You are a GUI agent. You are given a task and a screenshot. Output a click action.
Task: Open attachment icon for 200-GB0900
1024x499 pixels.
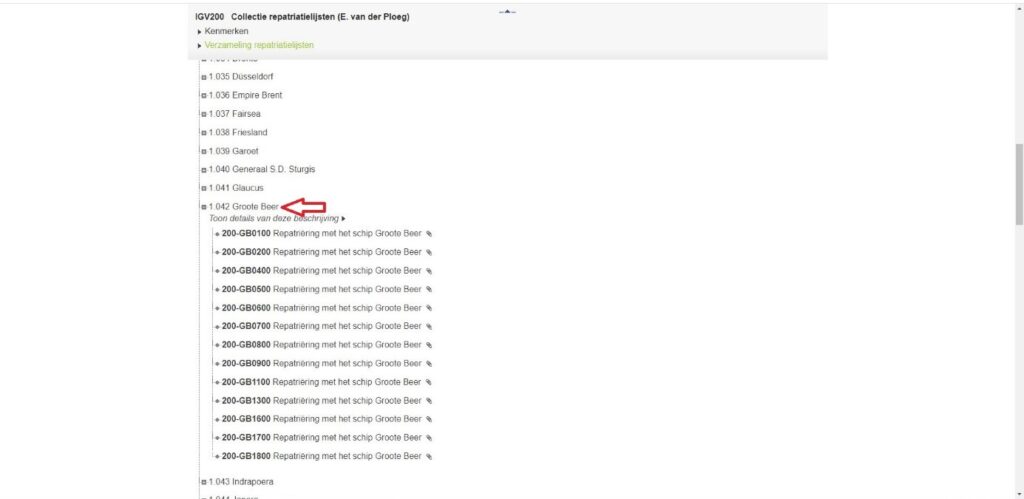tap(429, 364)
